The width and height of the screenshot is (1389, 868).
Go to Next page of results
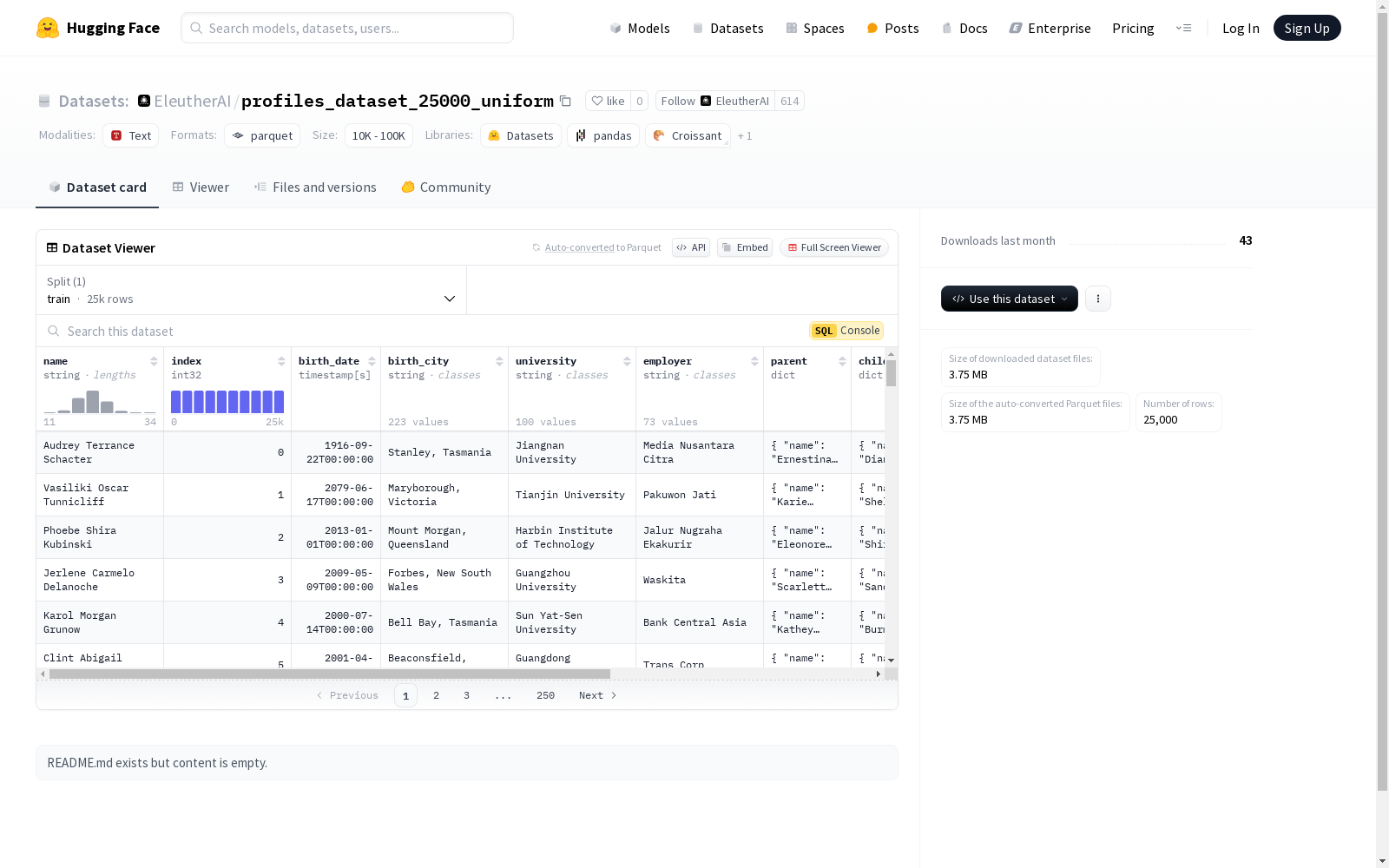(597, 695)
